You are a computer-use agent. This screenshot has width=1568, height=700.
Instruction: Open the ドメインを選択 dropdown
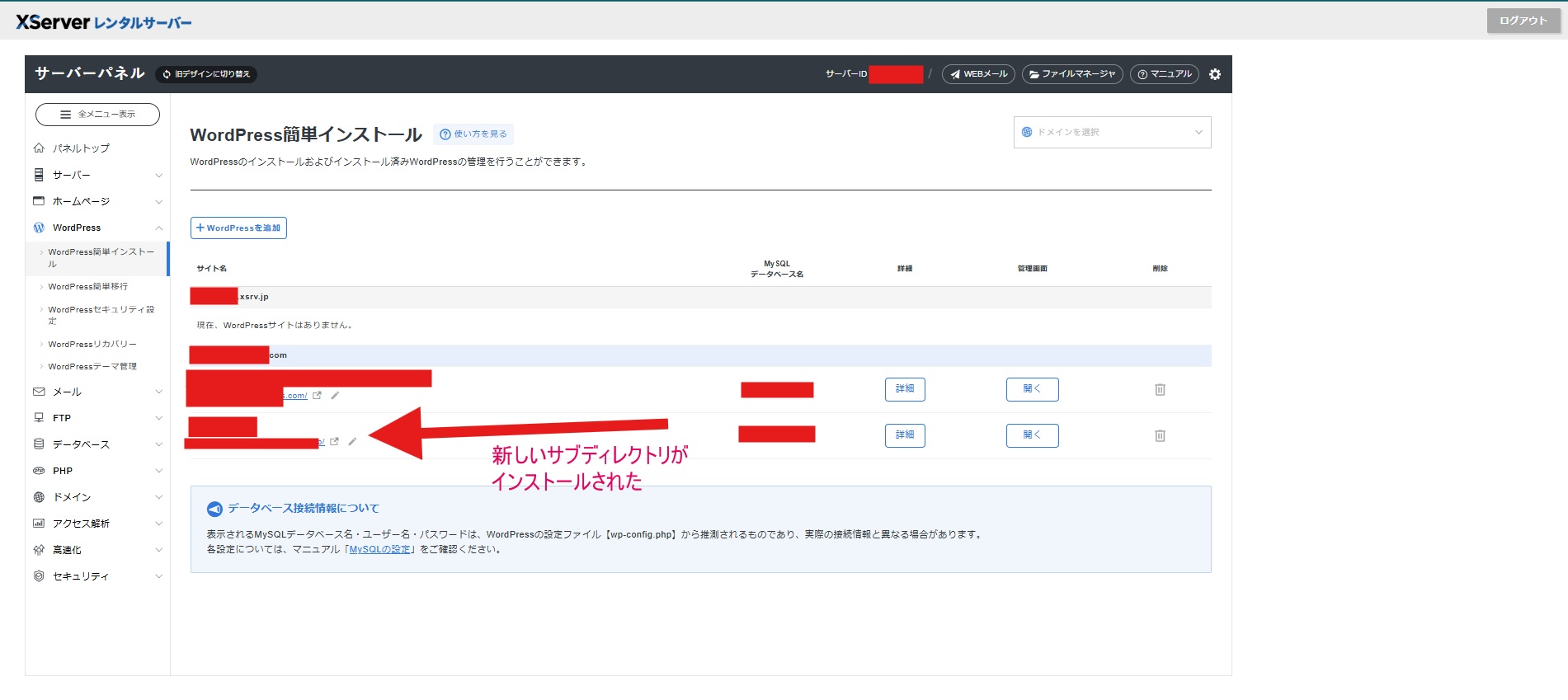click(x=1112, y=132)
